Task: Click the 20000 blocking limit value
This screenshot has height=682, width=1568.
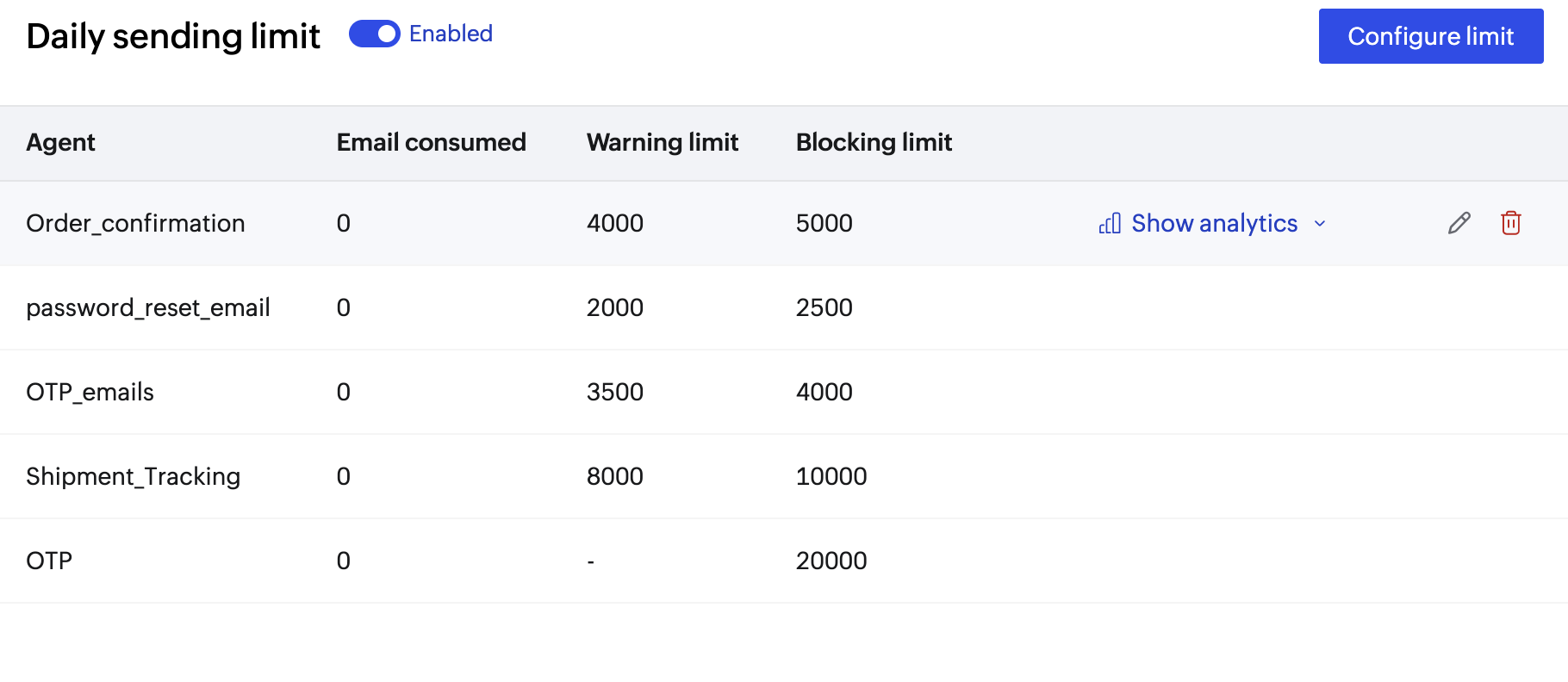Action: pyautogui.click(x=831, y=561)
